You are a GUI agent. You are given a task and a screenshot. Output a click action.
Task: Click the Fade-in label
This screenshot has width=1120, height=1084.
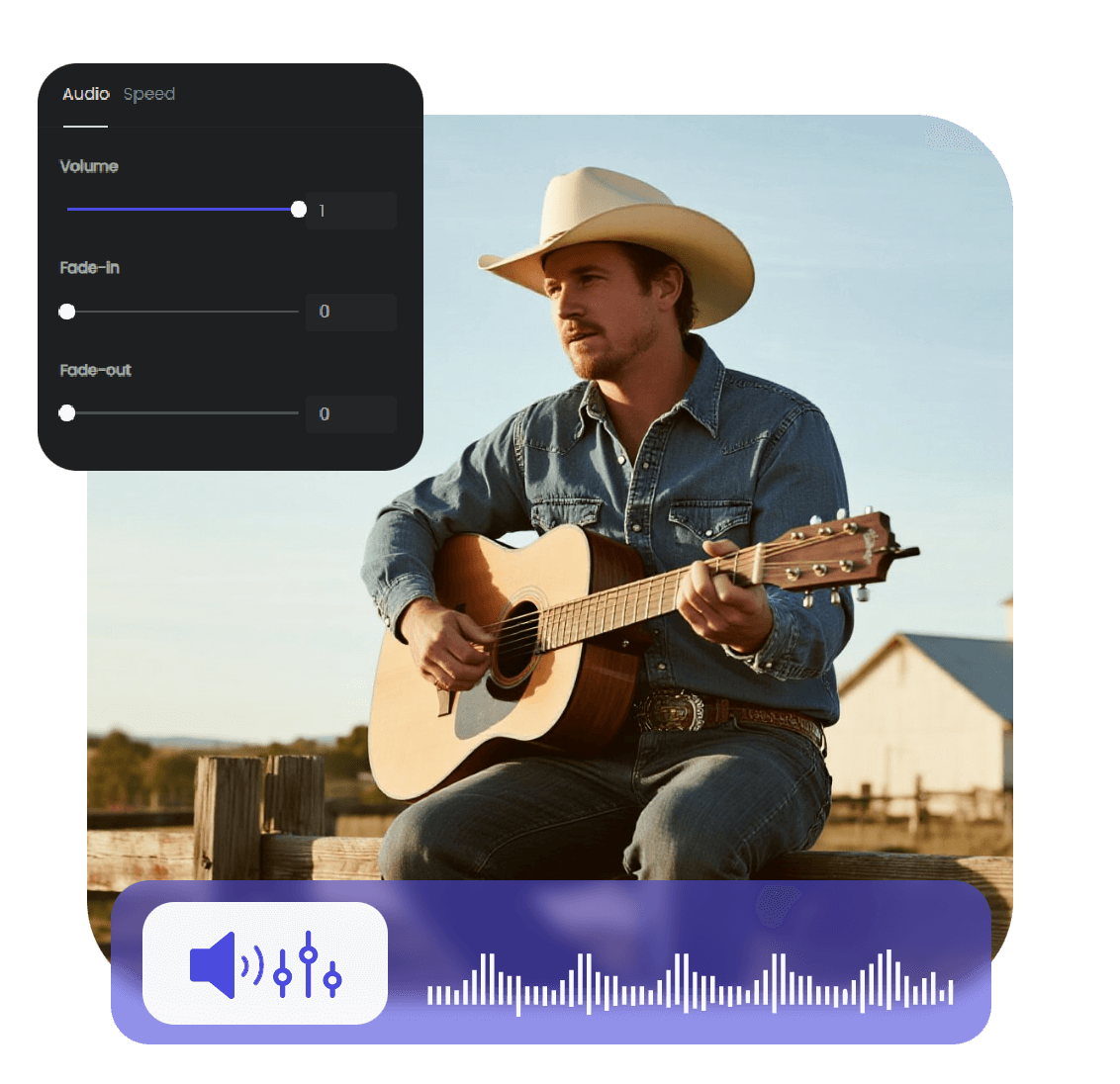tap(90, 268)
